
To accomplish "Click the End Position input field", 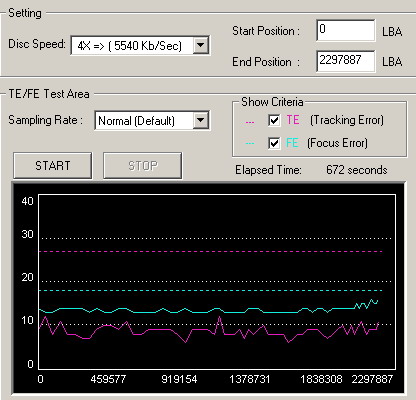I will point(346,61).
